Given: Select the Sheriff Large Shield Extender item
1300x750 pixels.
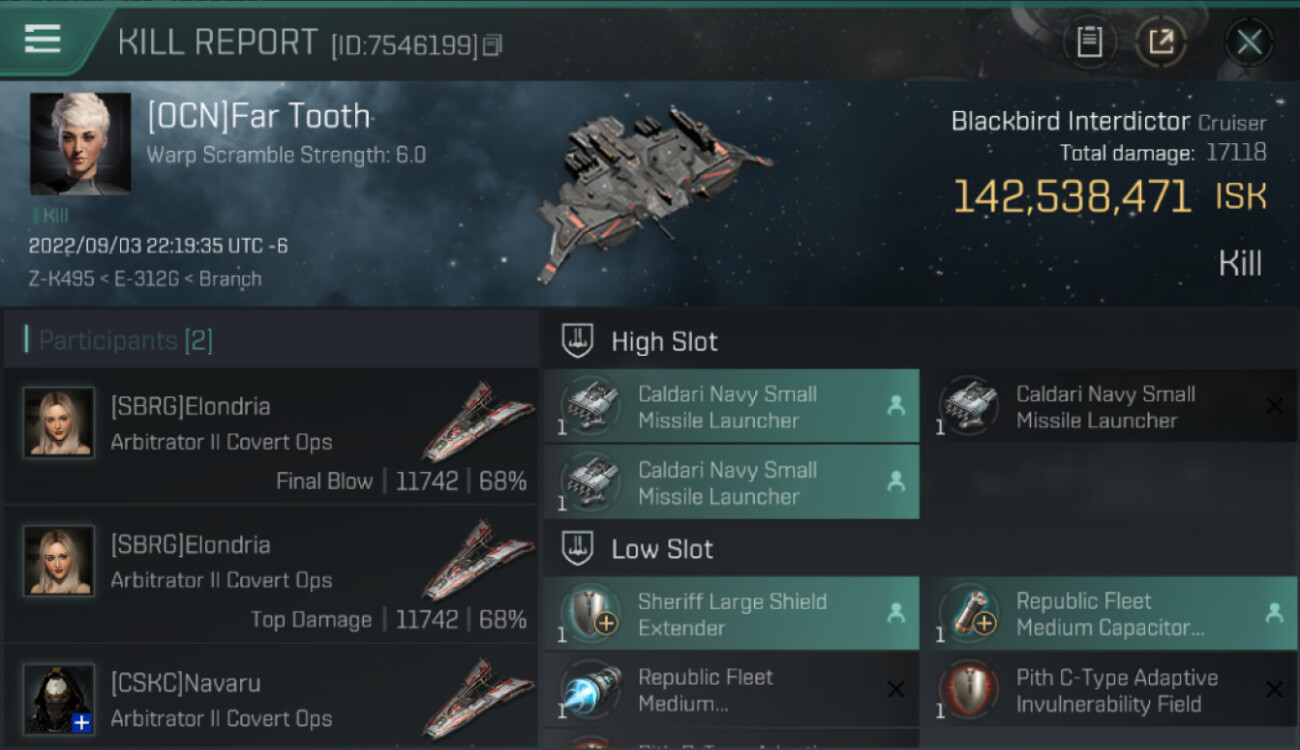Looking at the screenshot, I should point(731,614).
